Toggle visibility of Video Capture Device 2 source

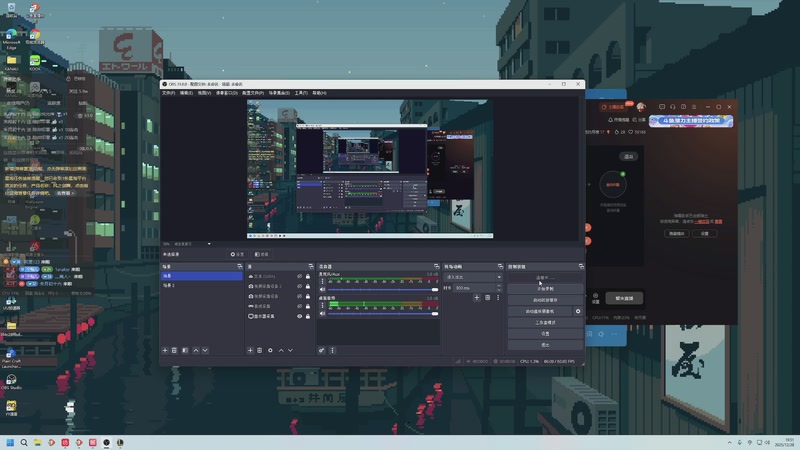coord(299,286)
